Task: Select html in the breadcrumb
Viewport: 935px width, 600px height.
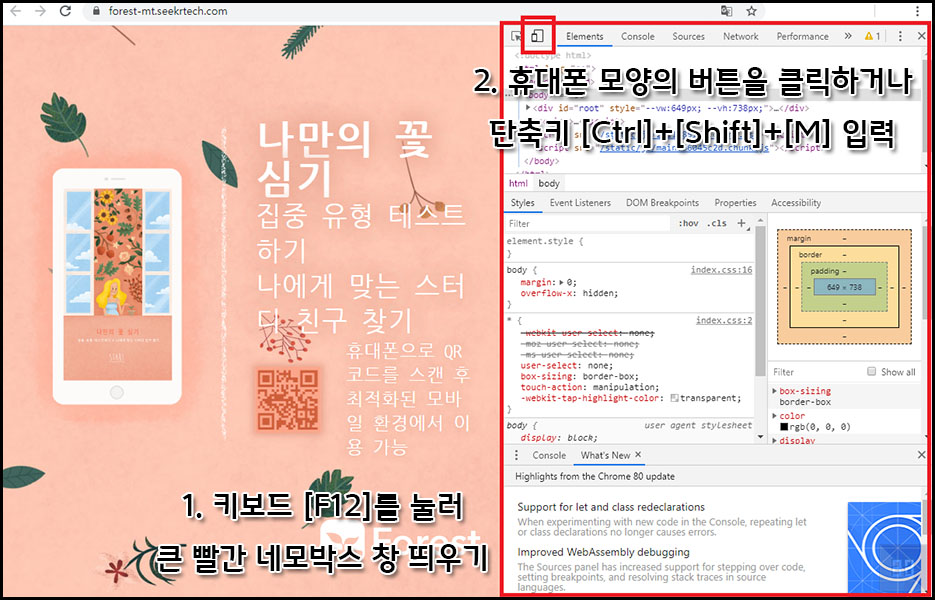Action: pos(518,183)
